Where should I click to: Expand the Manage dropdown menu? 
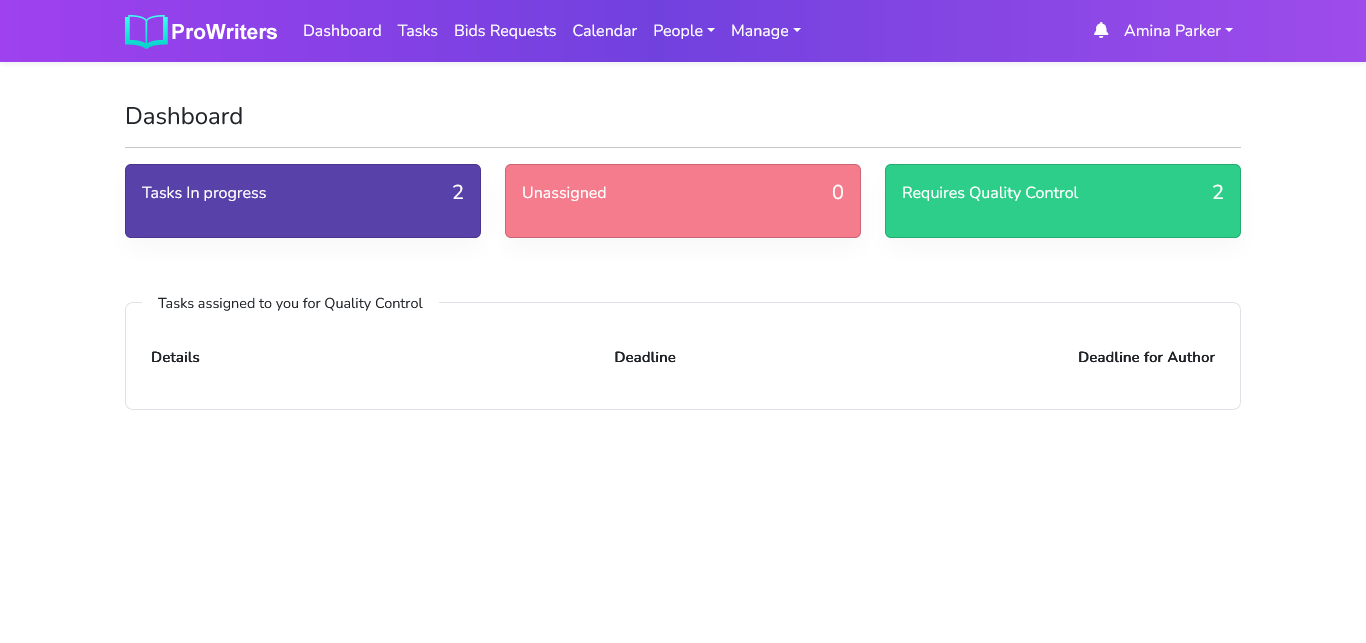[x=766, y=31]
